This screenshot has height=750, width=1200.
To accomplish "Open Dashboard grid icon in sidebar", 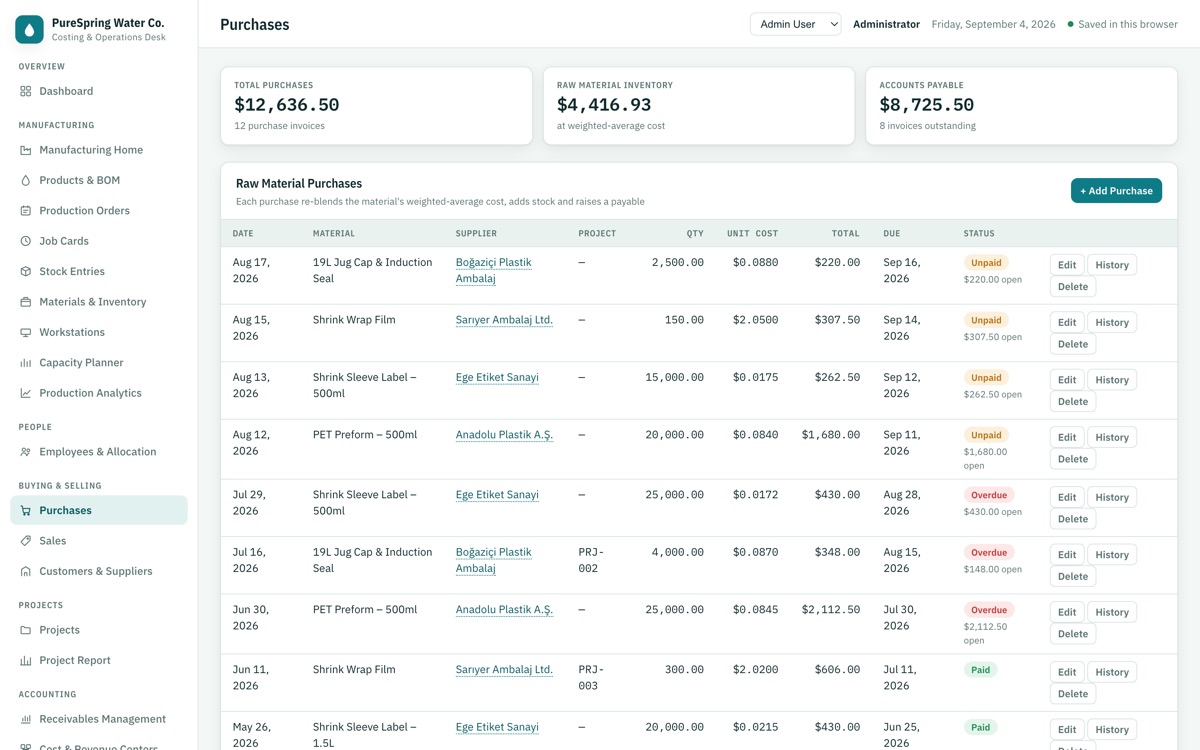I will click(x=26, y=91).
